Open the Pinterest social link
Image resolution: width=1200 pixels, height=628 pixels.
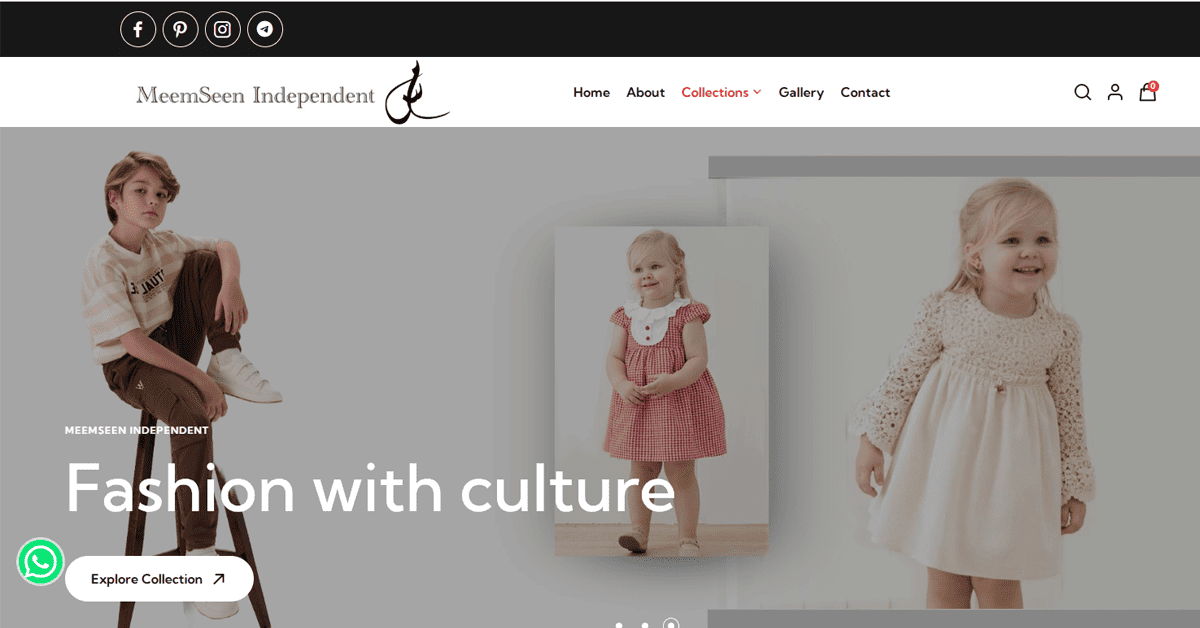tap(180, 29)
